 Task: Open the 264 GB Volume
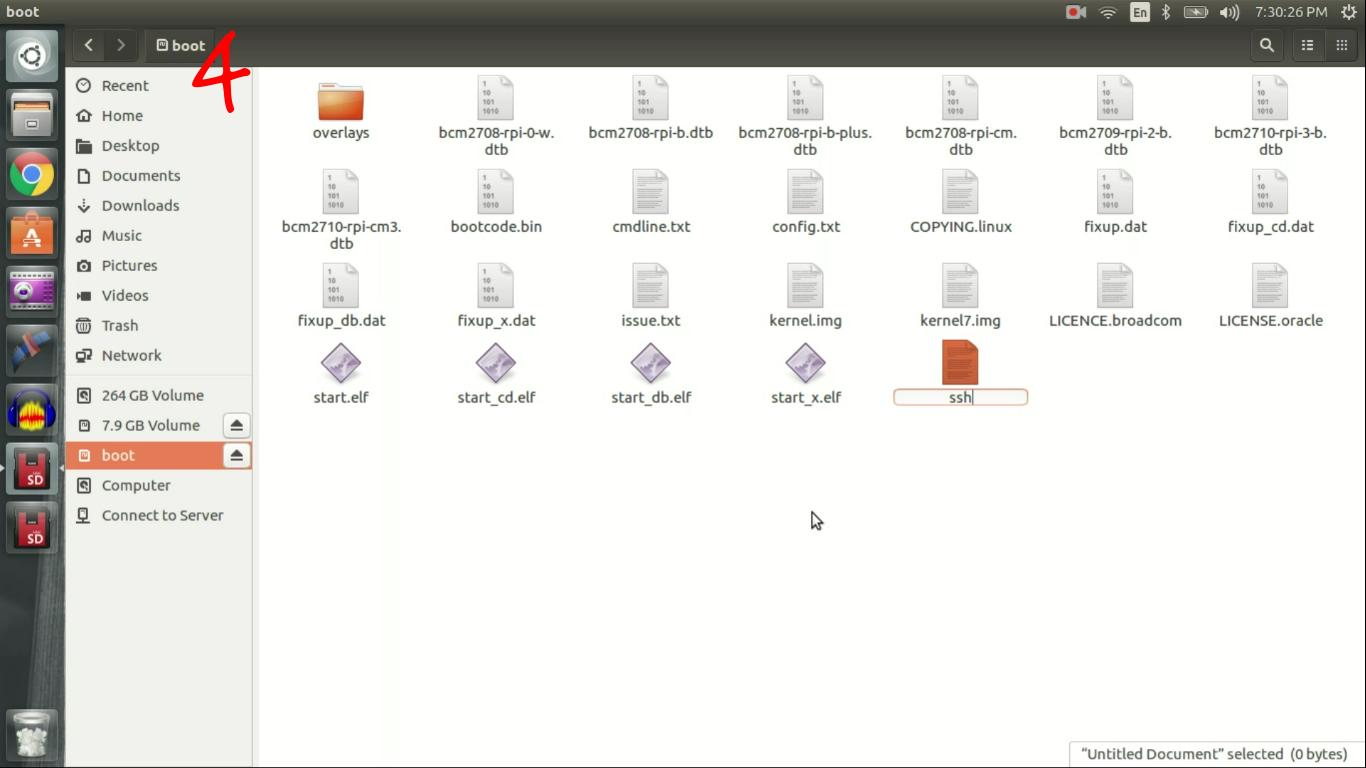pos(158,396)
